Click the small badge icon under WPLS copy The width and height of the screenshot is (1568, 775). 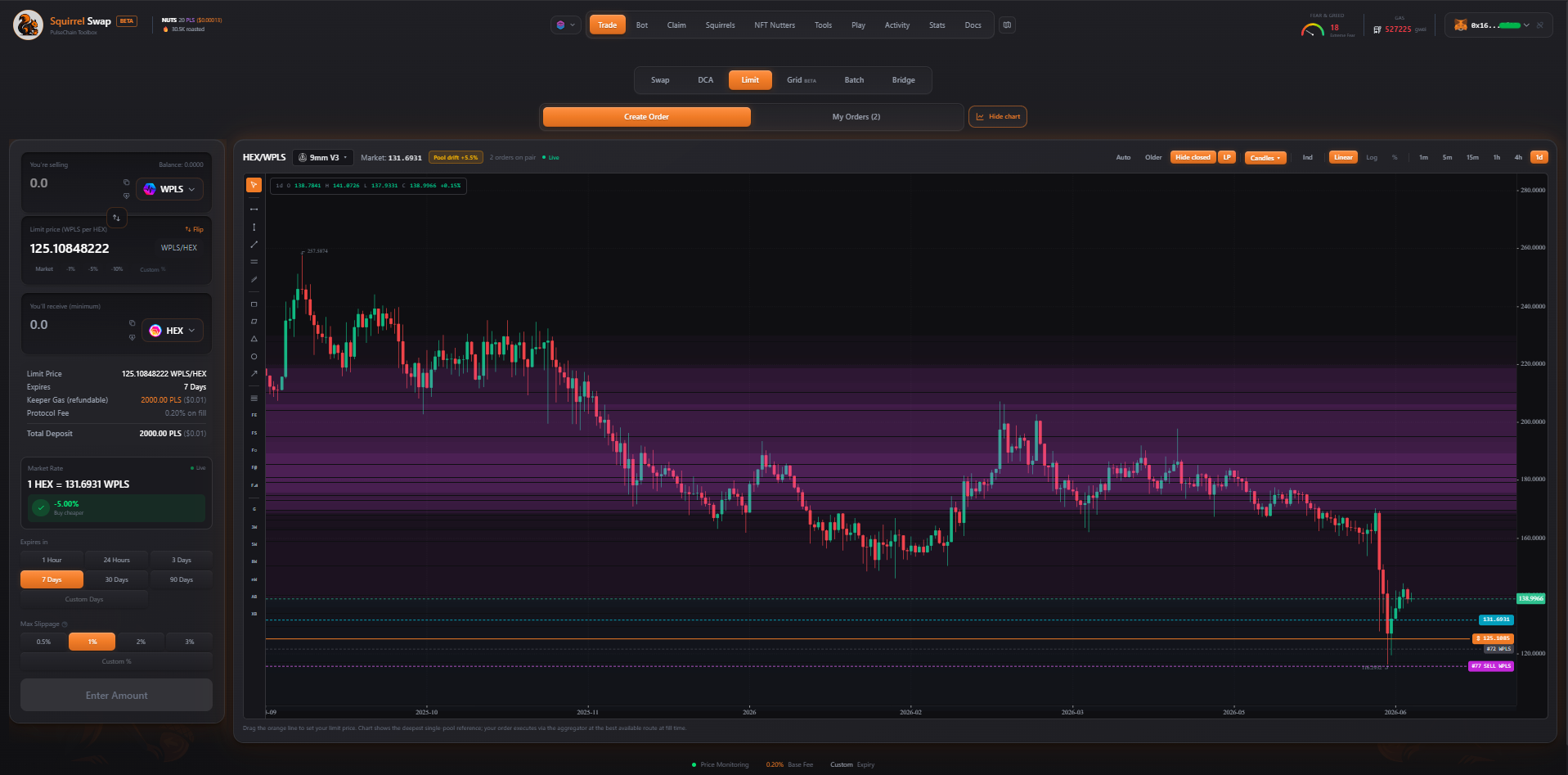[126, 196]
